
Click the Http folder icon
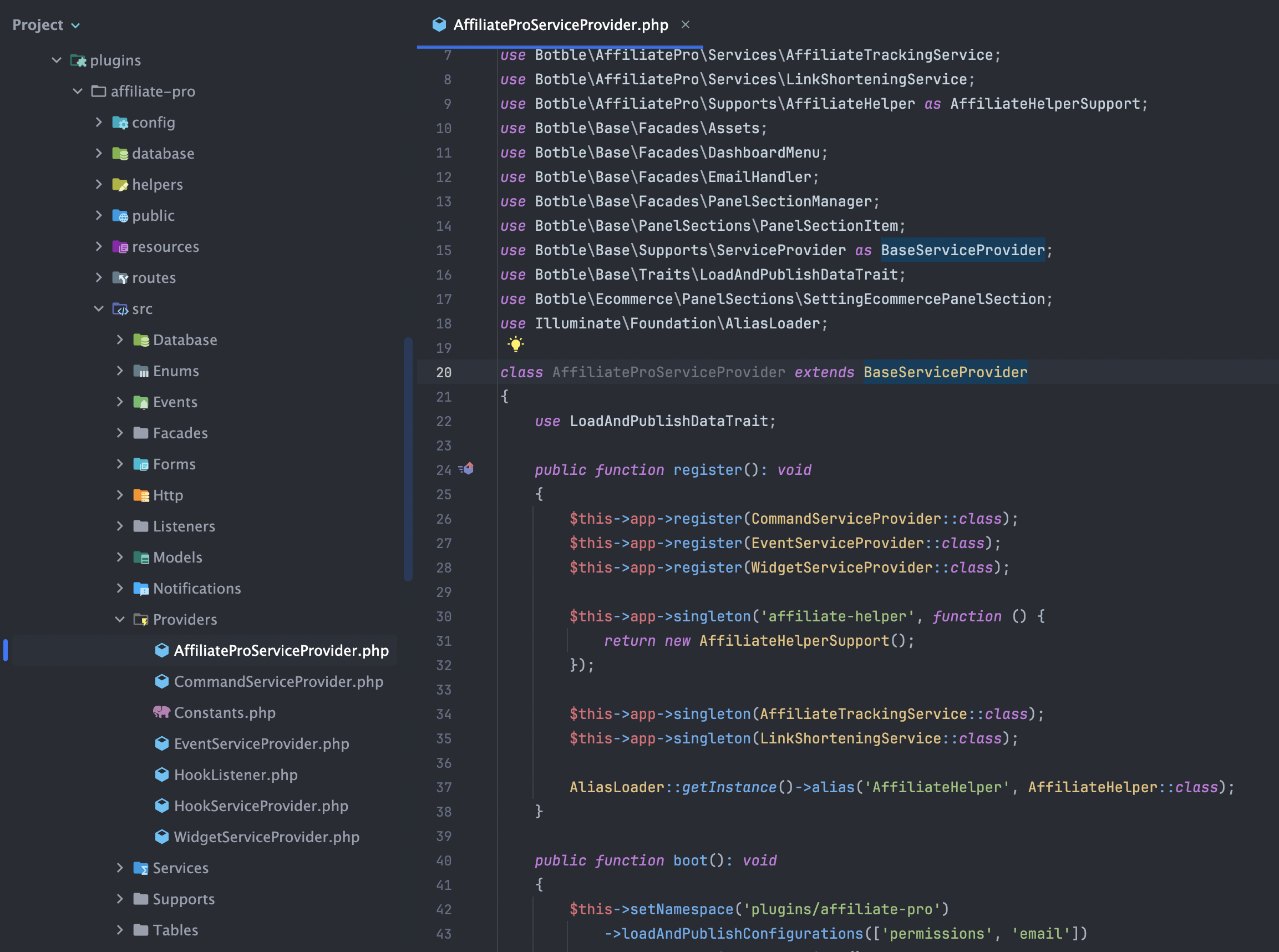click(x=140, y=495)
